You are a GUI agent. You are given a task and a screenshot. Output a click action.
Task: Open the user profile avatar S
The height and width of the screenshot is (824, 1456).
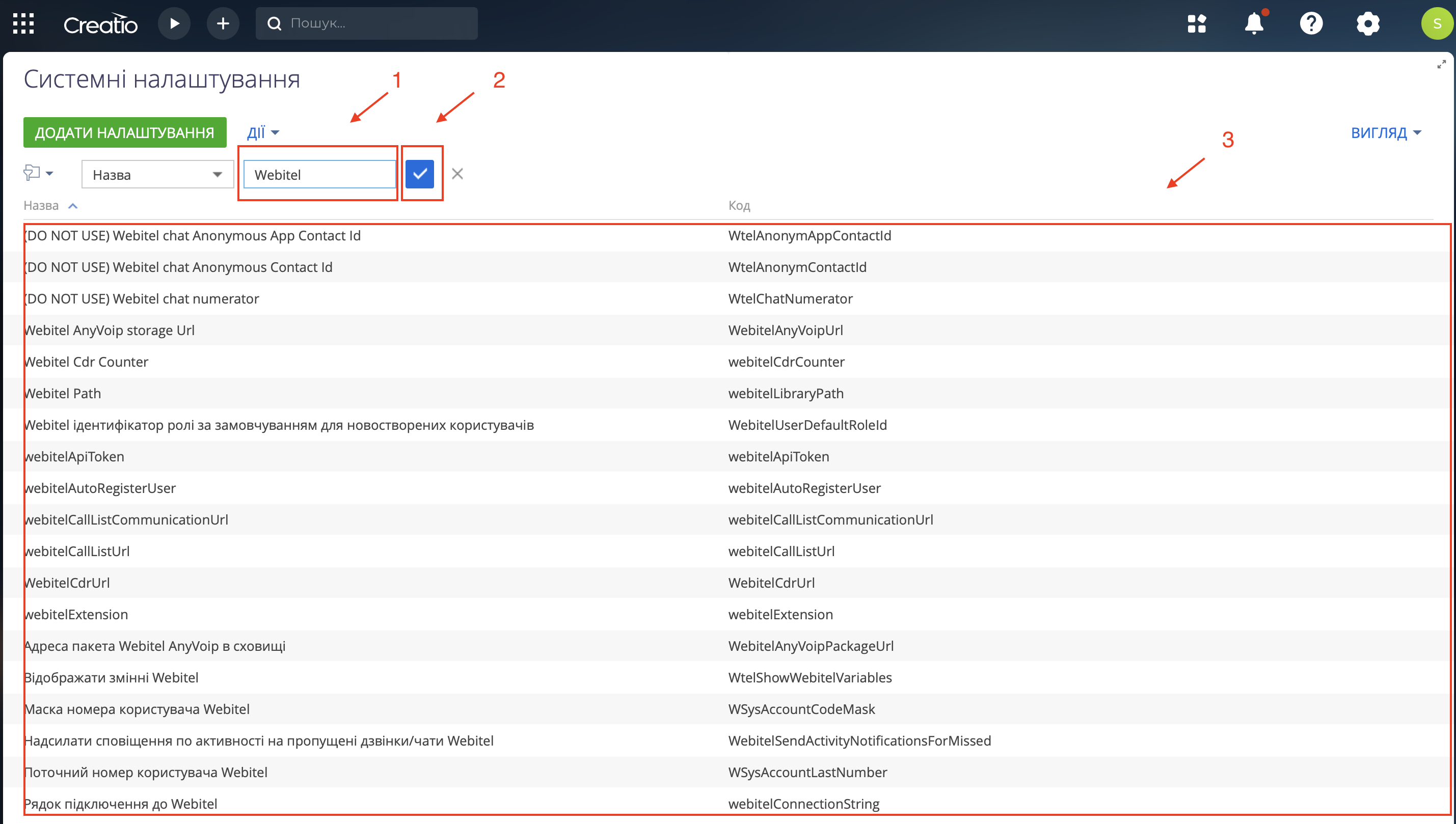click(1437, 24)
